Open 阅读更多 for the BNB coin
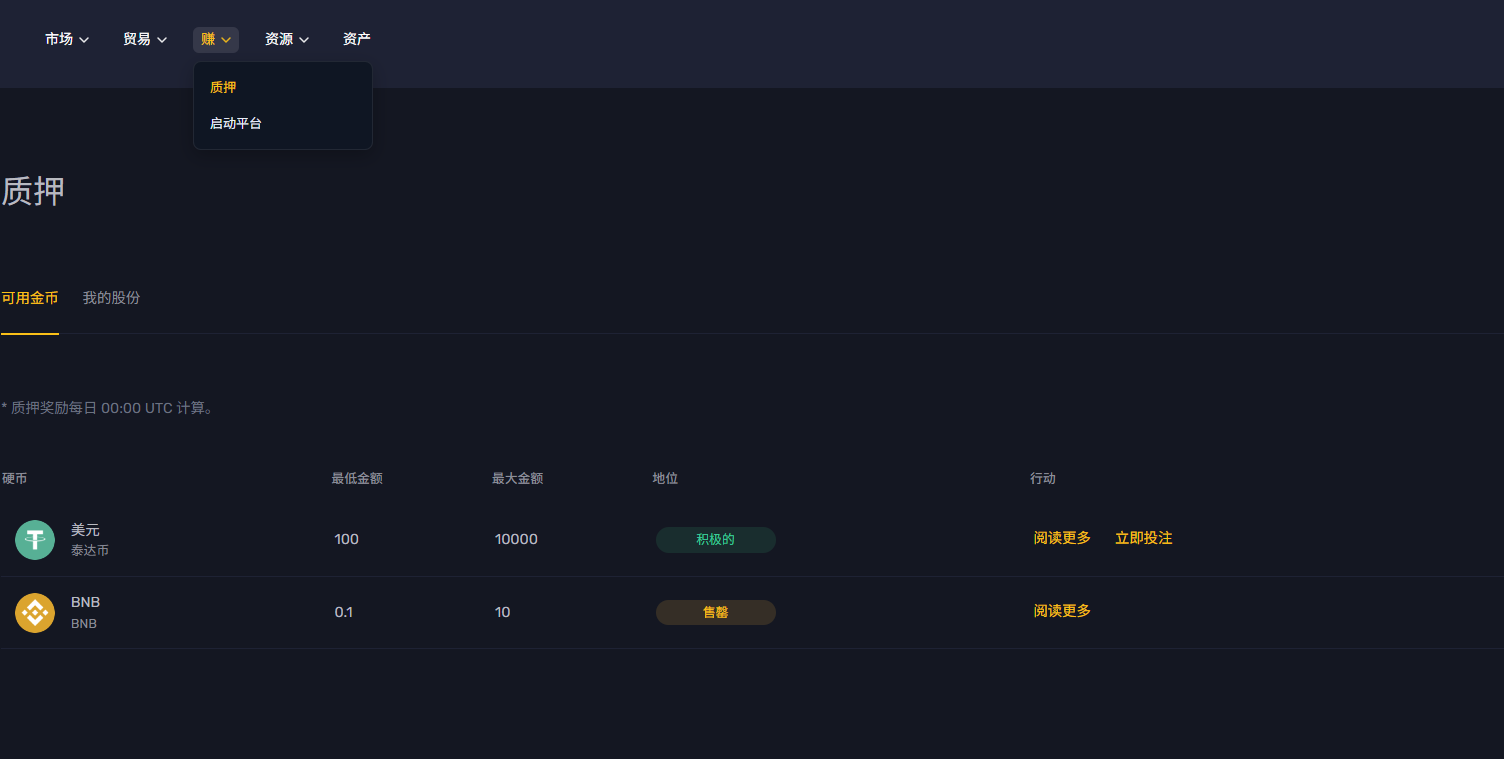 coord(1061,610)
